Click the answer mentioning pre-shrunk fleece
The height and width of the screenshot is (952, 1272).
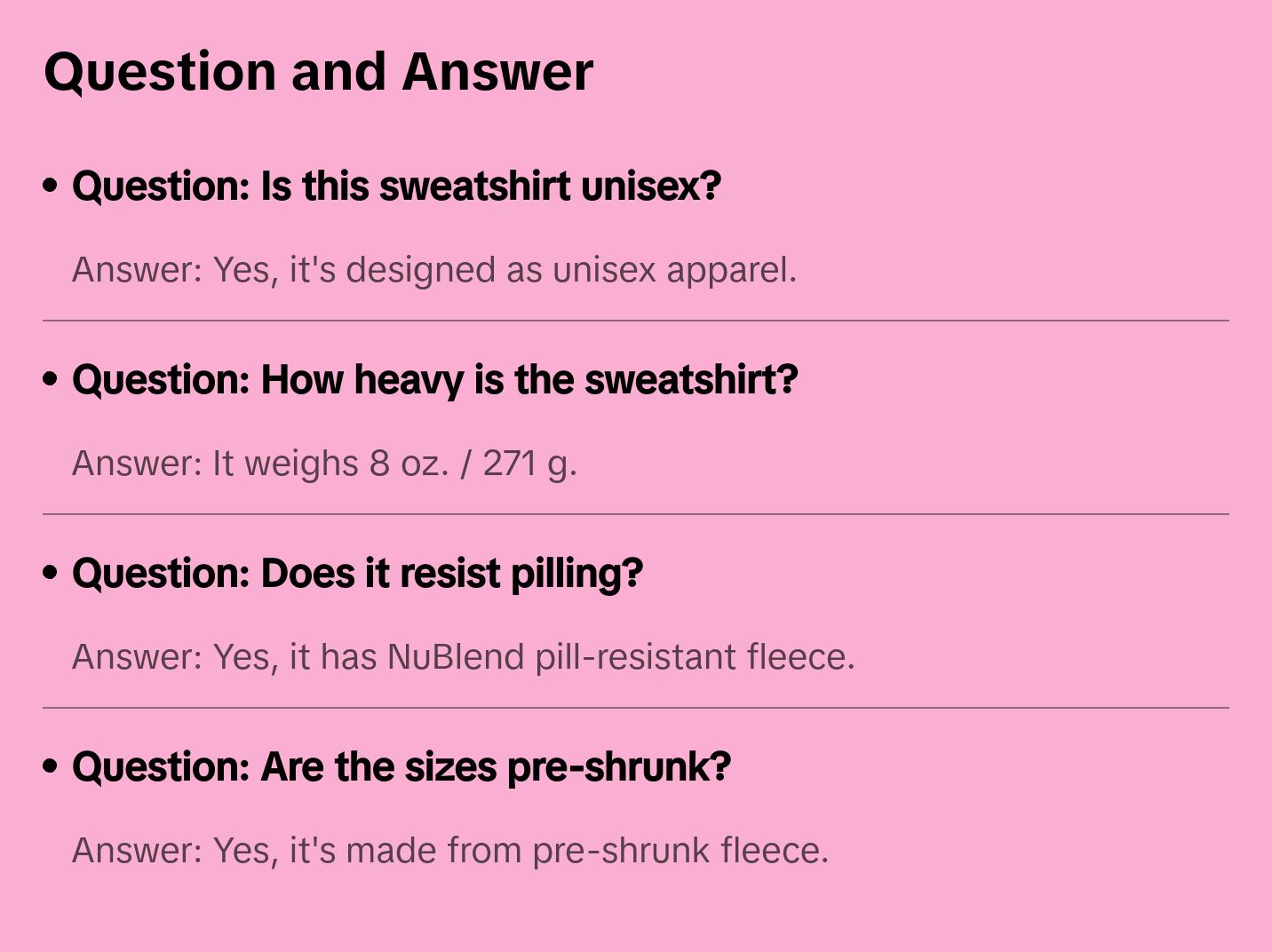point(449,851)
